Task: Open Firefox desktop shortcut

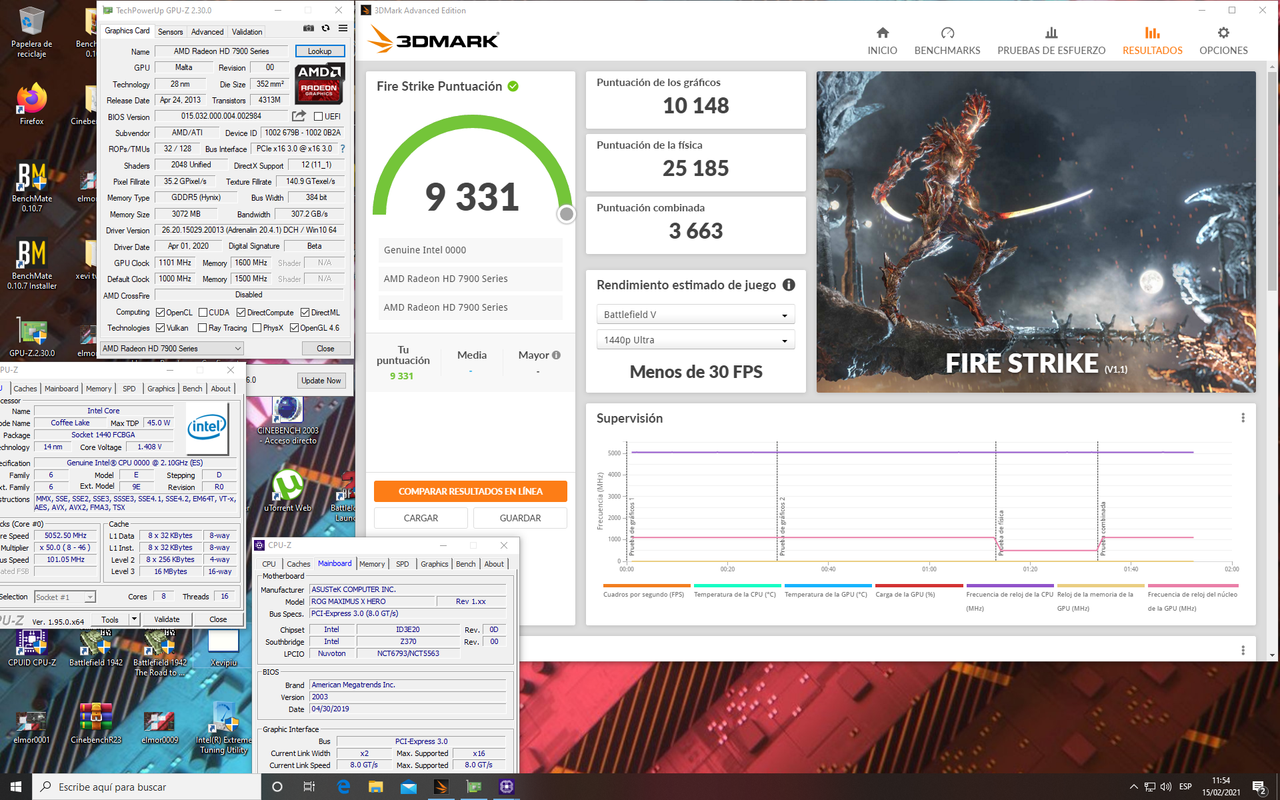Action: pos(32,104)
